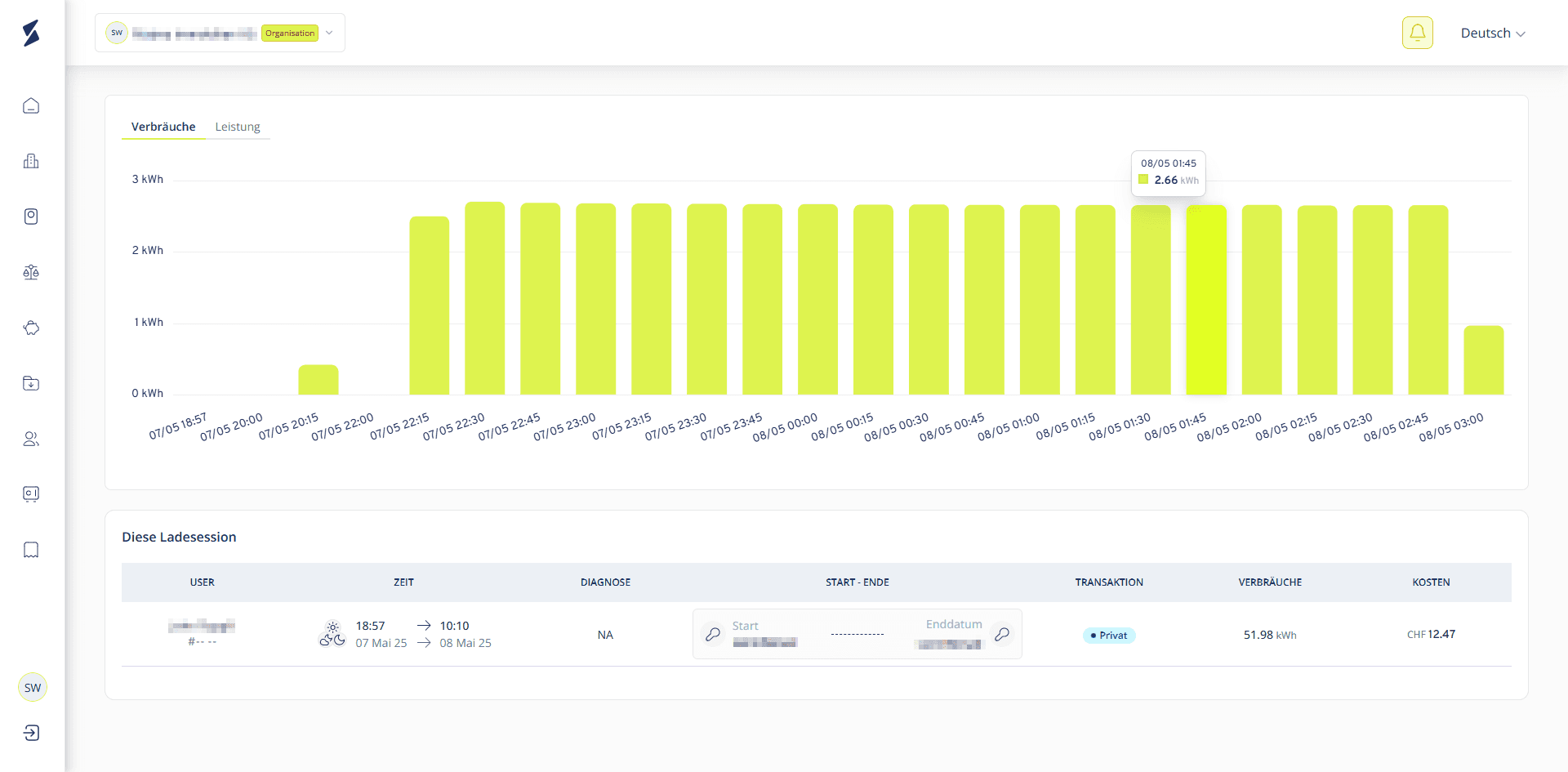Open the balance scale icon in sidebar
Screen dimensions: 1568x772
[x=31, y=272]
